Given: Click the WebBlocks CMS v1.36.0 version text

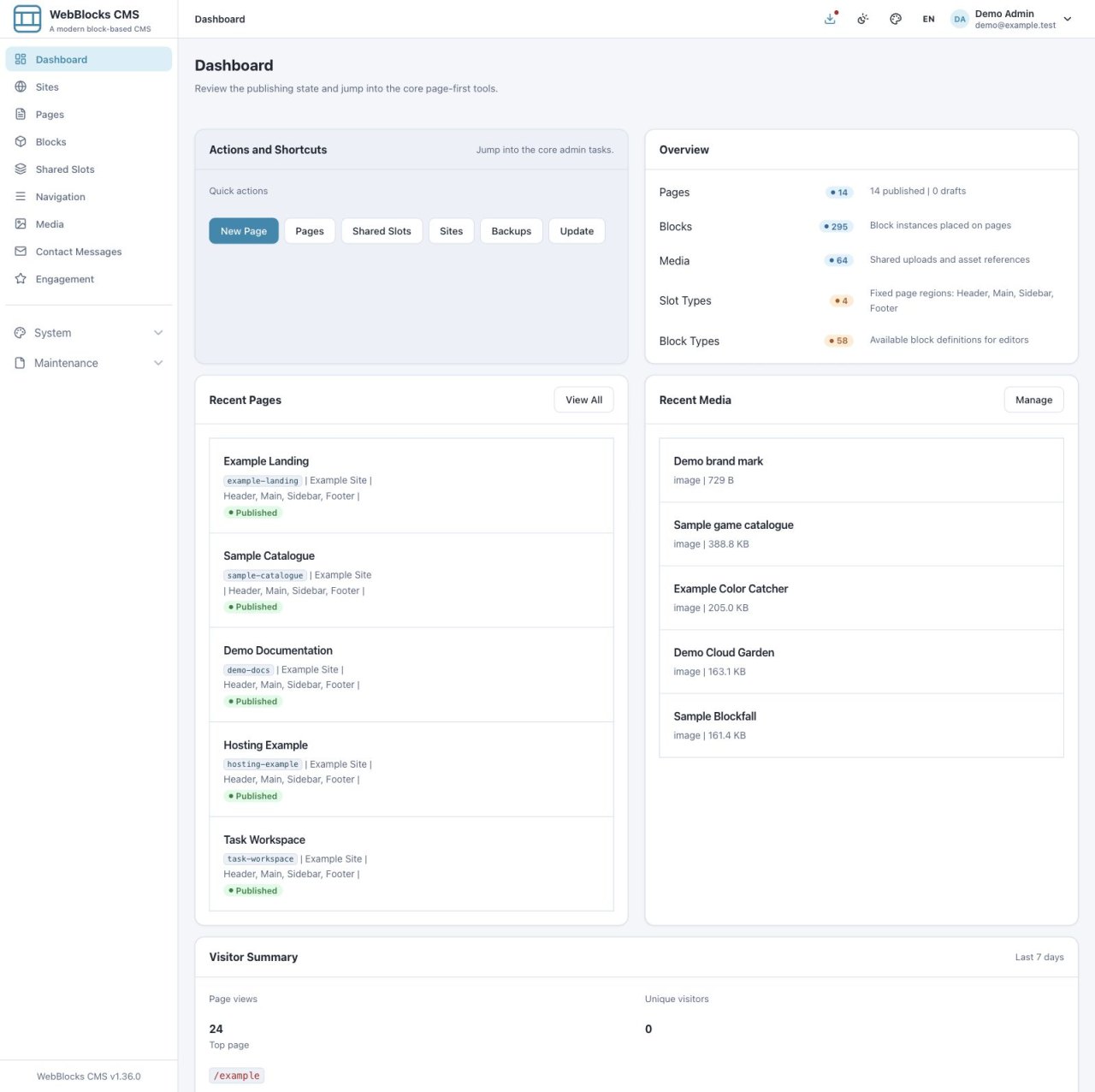Looking at the screenshot, I should click(89, 1077).
